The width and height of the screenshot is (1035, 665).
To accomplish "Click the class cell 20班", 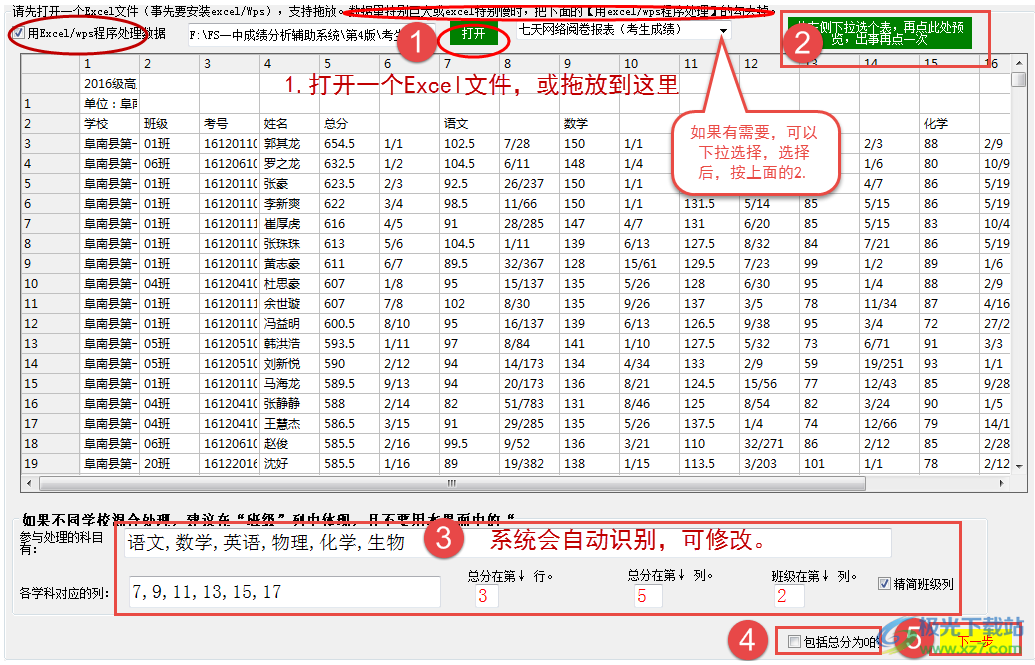I will pyautogui.click(x=170, y=464).
